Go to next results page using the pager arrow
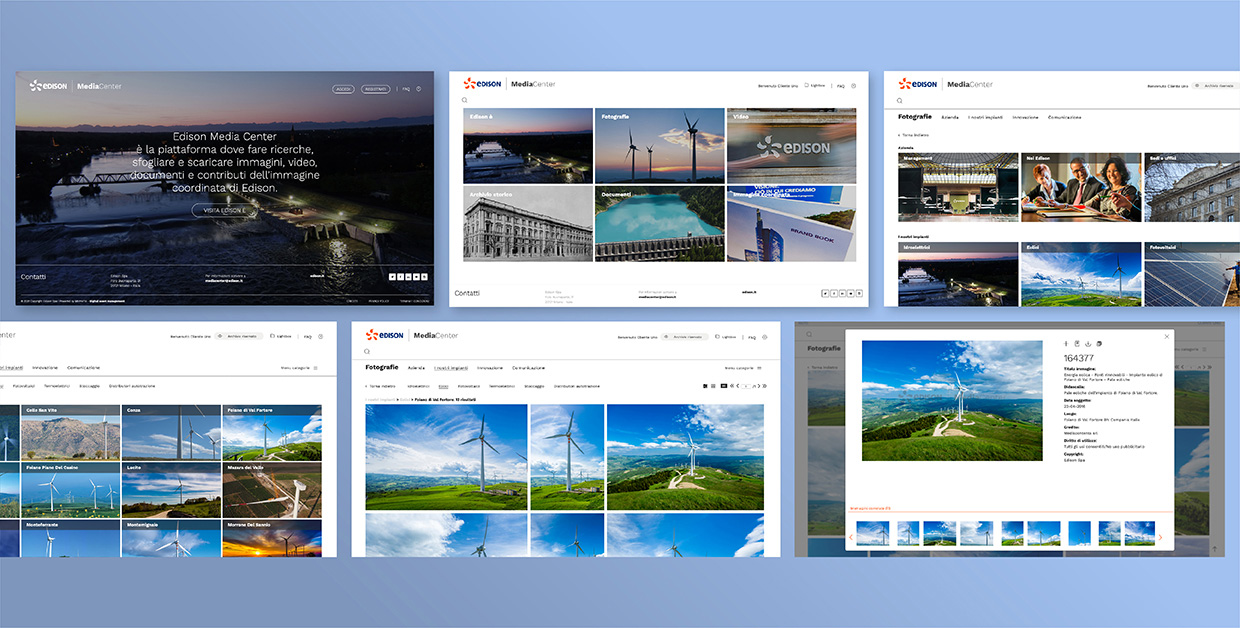This screenshot has width=1240, height=628. point(757,385)
